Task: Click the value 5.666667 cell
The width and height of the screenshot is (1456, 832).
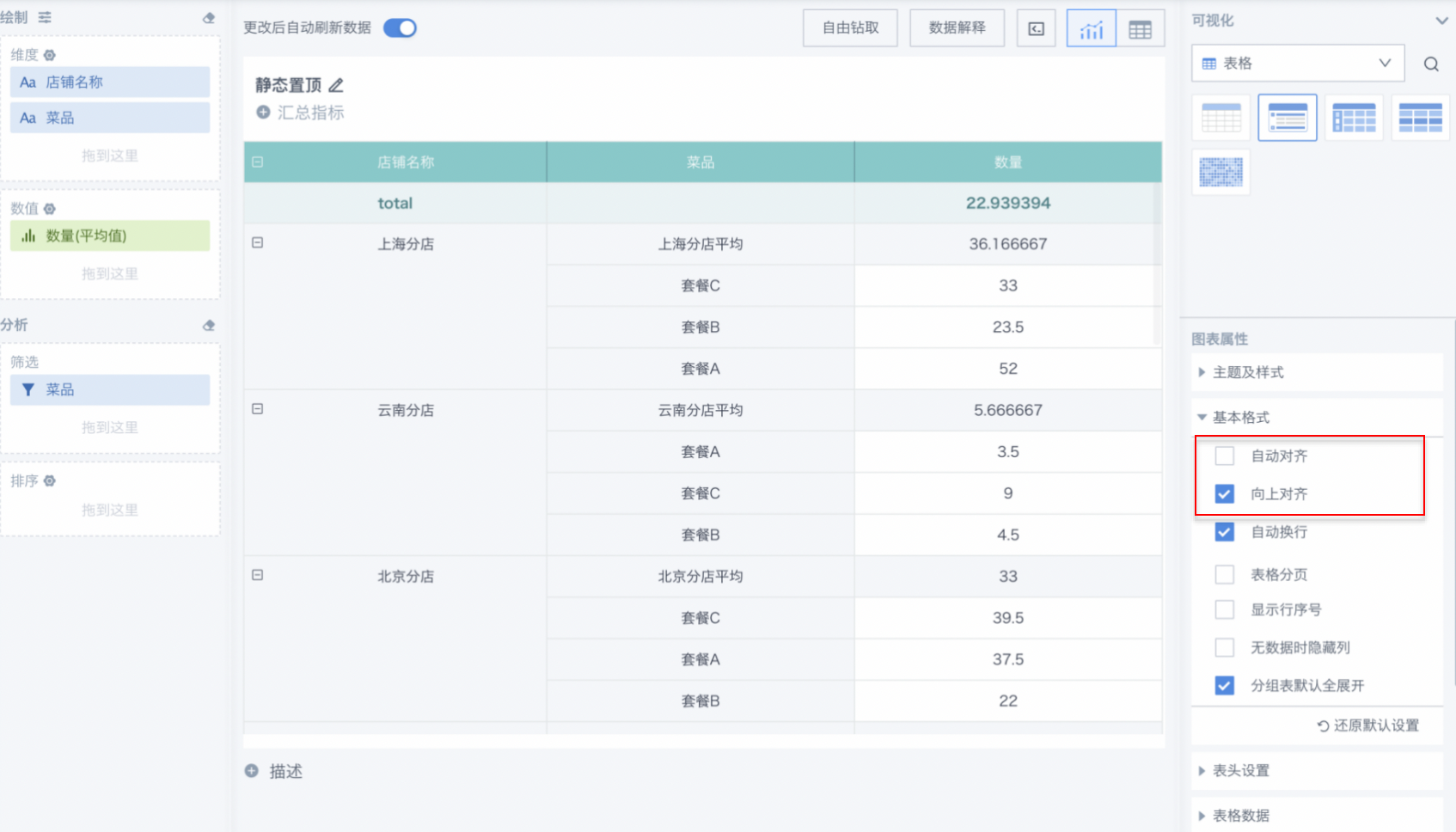Action: (1008, 410)
